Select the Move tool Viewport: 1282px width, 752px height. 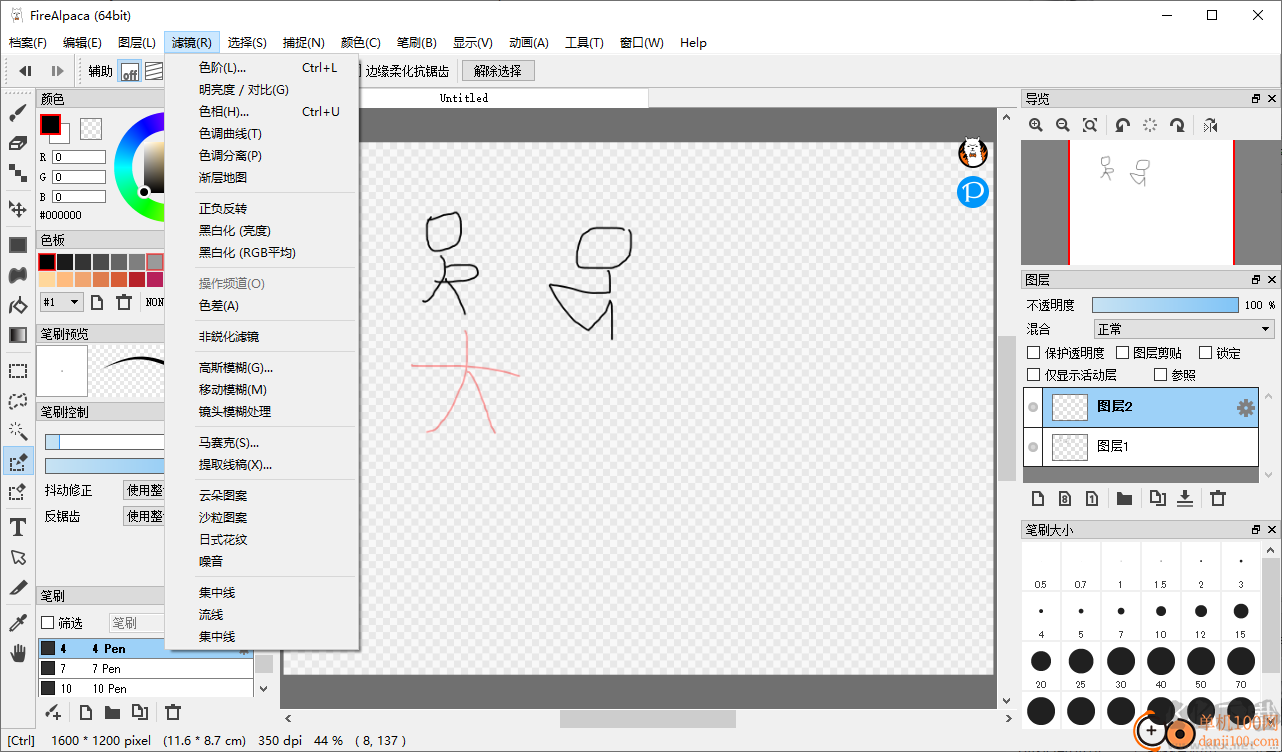pos(18,209)
